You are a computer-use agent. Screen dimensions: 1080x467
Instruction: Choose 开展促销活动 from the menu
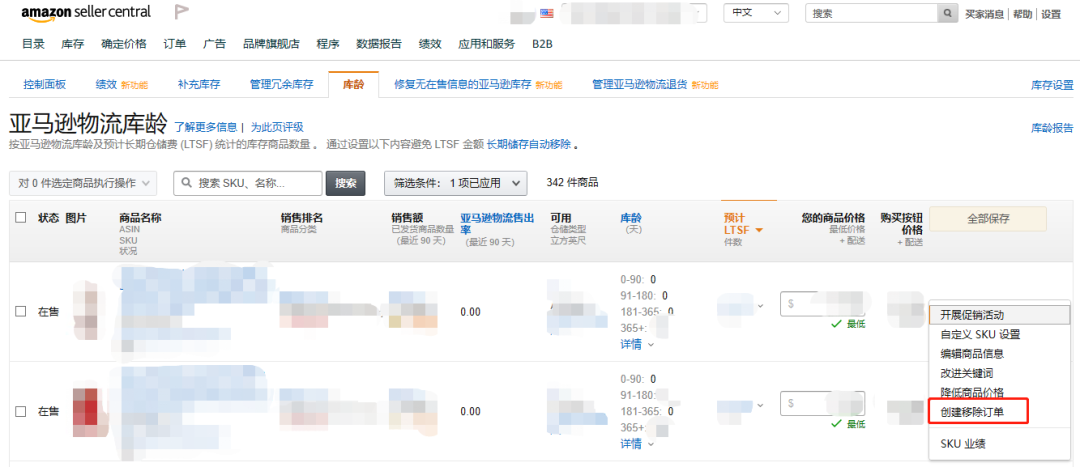point(999,315)
